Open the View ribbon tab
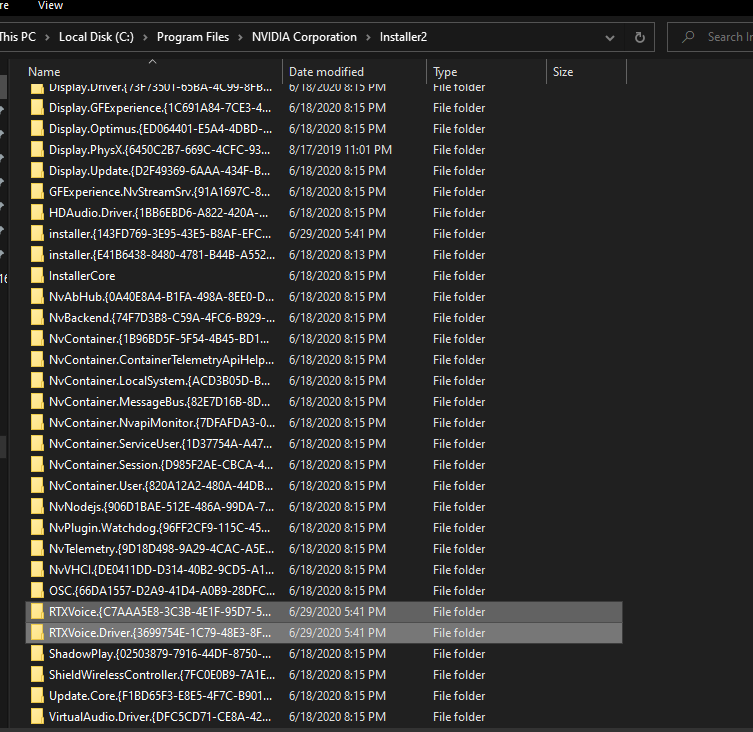753x732 pixels. pyautogui.click(x=50, y=6)
